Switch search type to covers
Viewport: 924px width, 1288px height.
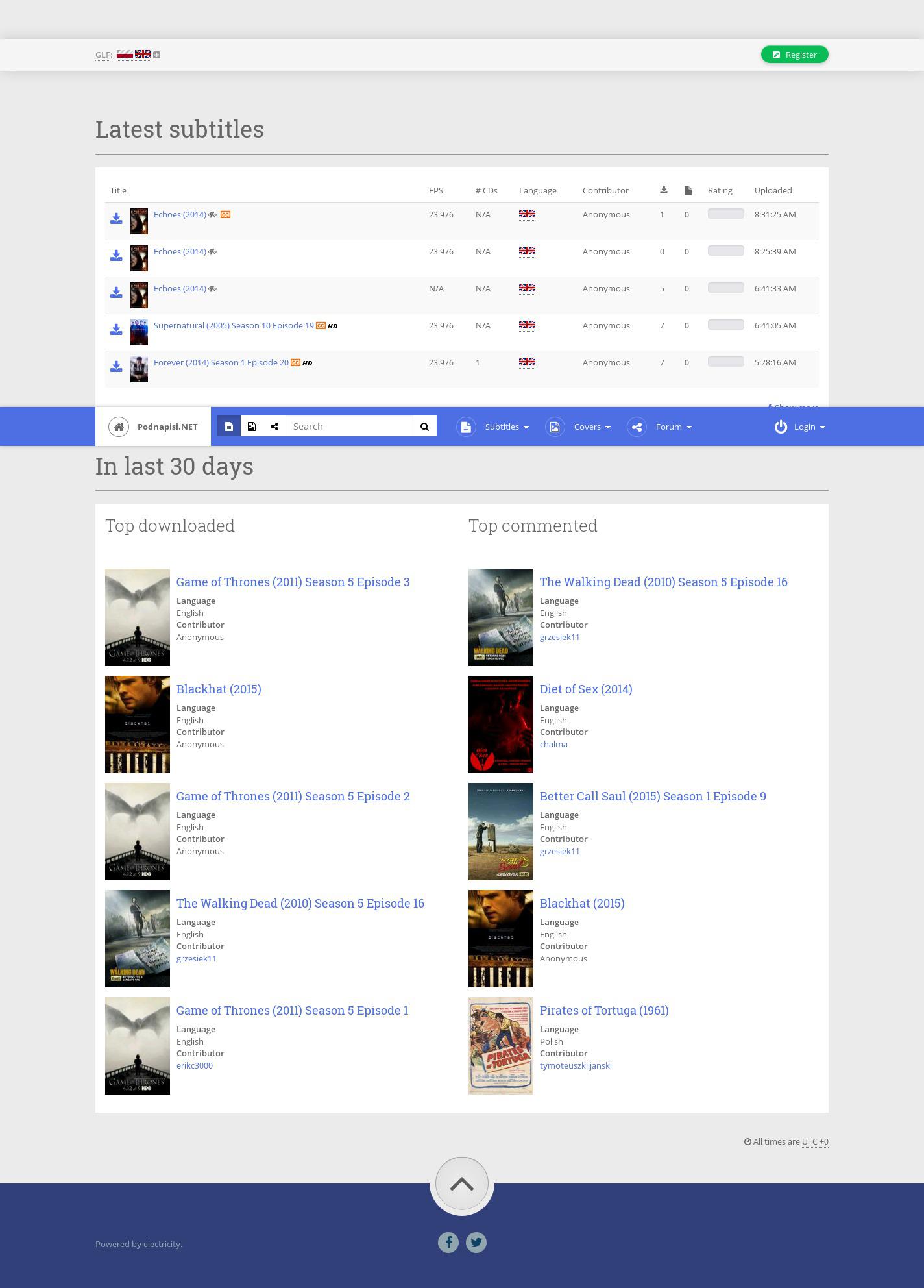(x=252, y=427)
